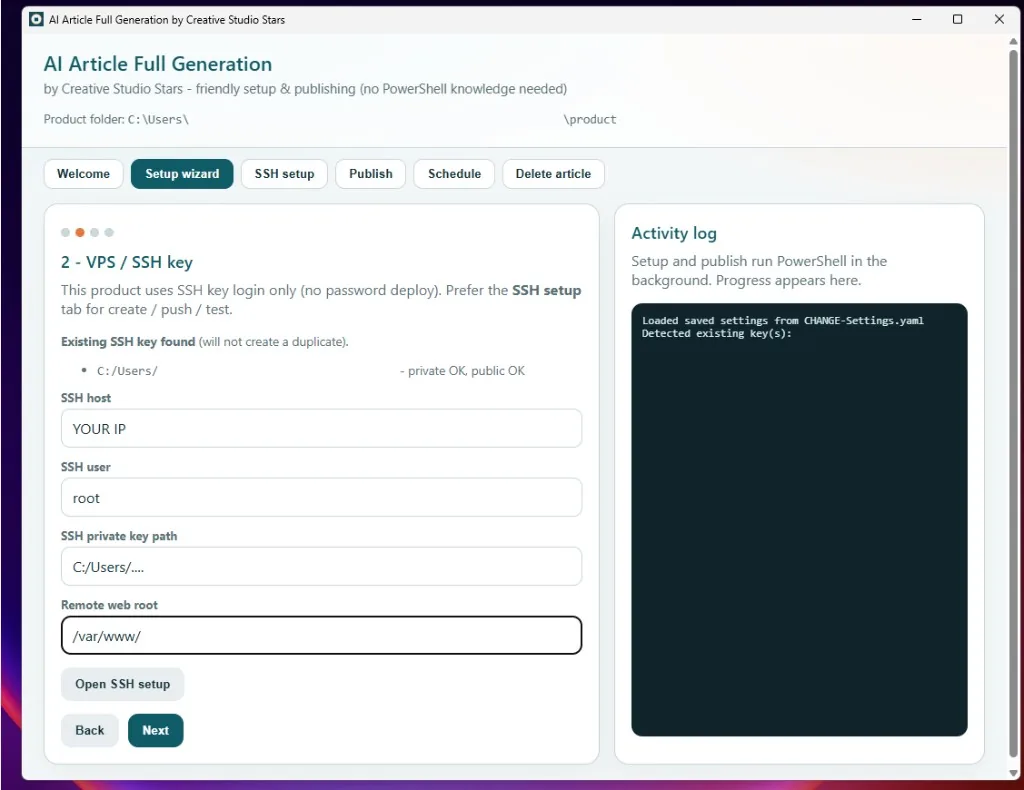Focus the SSH private key path field
The height and width of the screenshot is (790, 1024).
321,567
